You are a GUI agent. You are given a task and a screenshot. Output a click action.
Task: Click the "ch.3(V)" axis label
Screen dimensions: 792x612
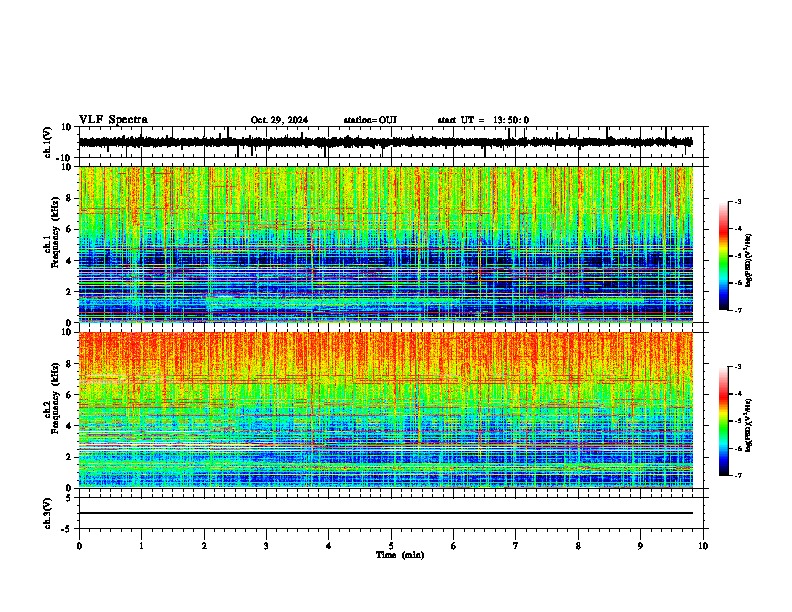coord(47,513)
